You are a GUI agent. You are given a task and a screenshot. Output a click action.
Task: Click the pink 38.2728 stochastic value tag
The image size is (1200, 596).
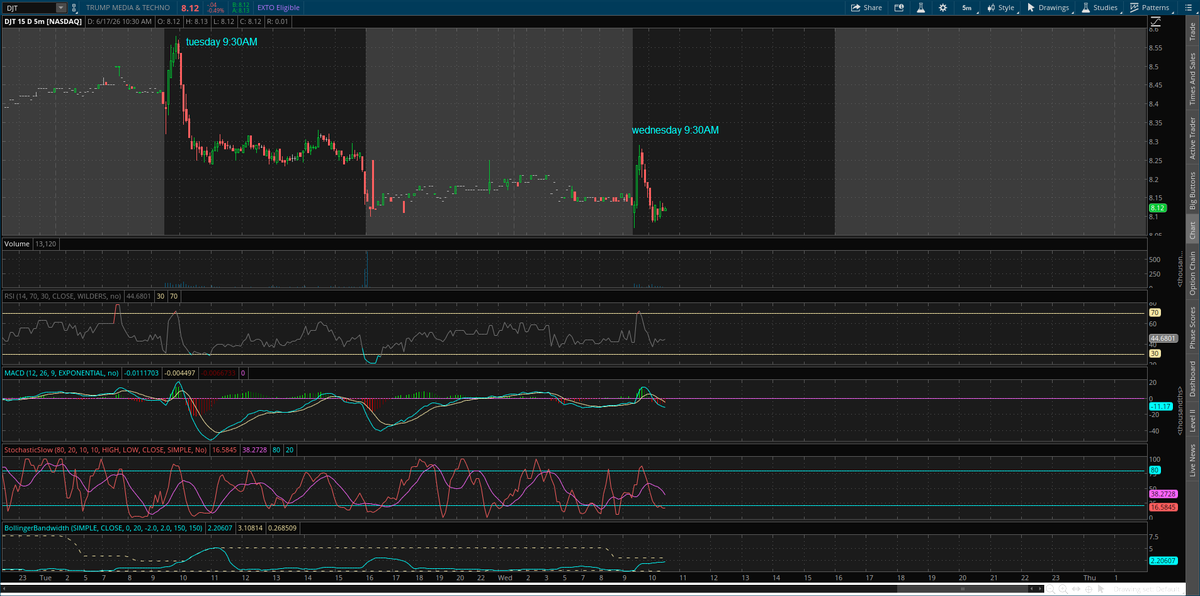(1164, 494)
